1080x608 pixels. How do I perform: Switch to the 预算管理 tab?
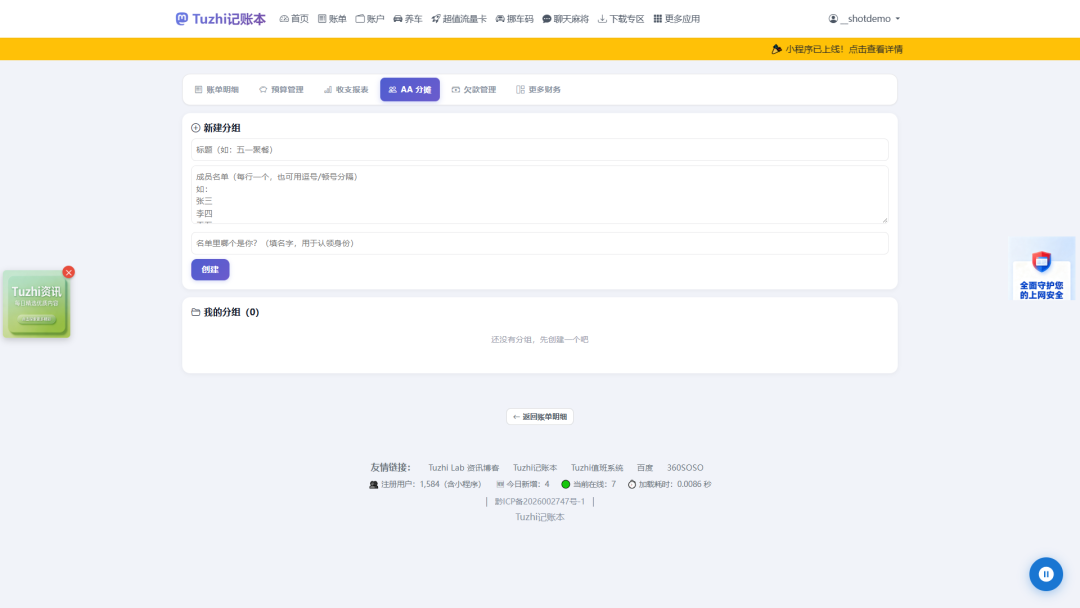281,90
